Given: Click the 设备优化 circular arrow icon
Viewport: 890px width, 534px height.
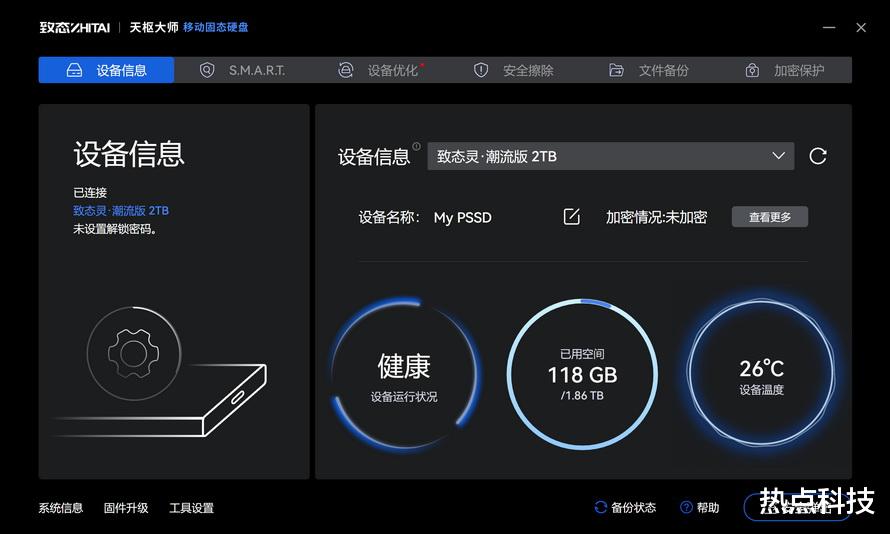Looking at the screenshot, I should tap(346, 70).
